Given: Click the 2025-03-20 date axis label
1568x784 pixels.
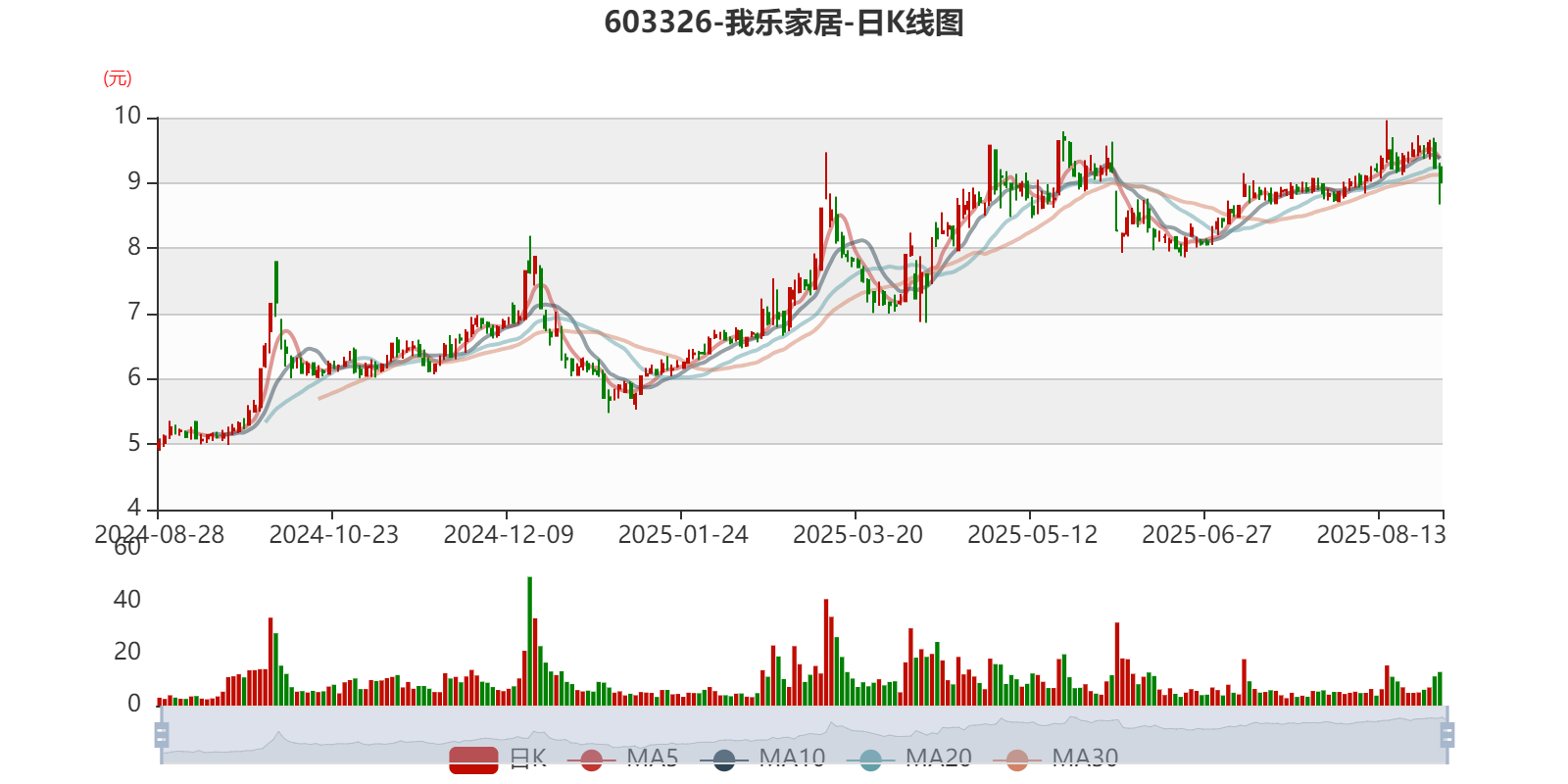Looking at the screenshot, I should click(x=857, y=535).
